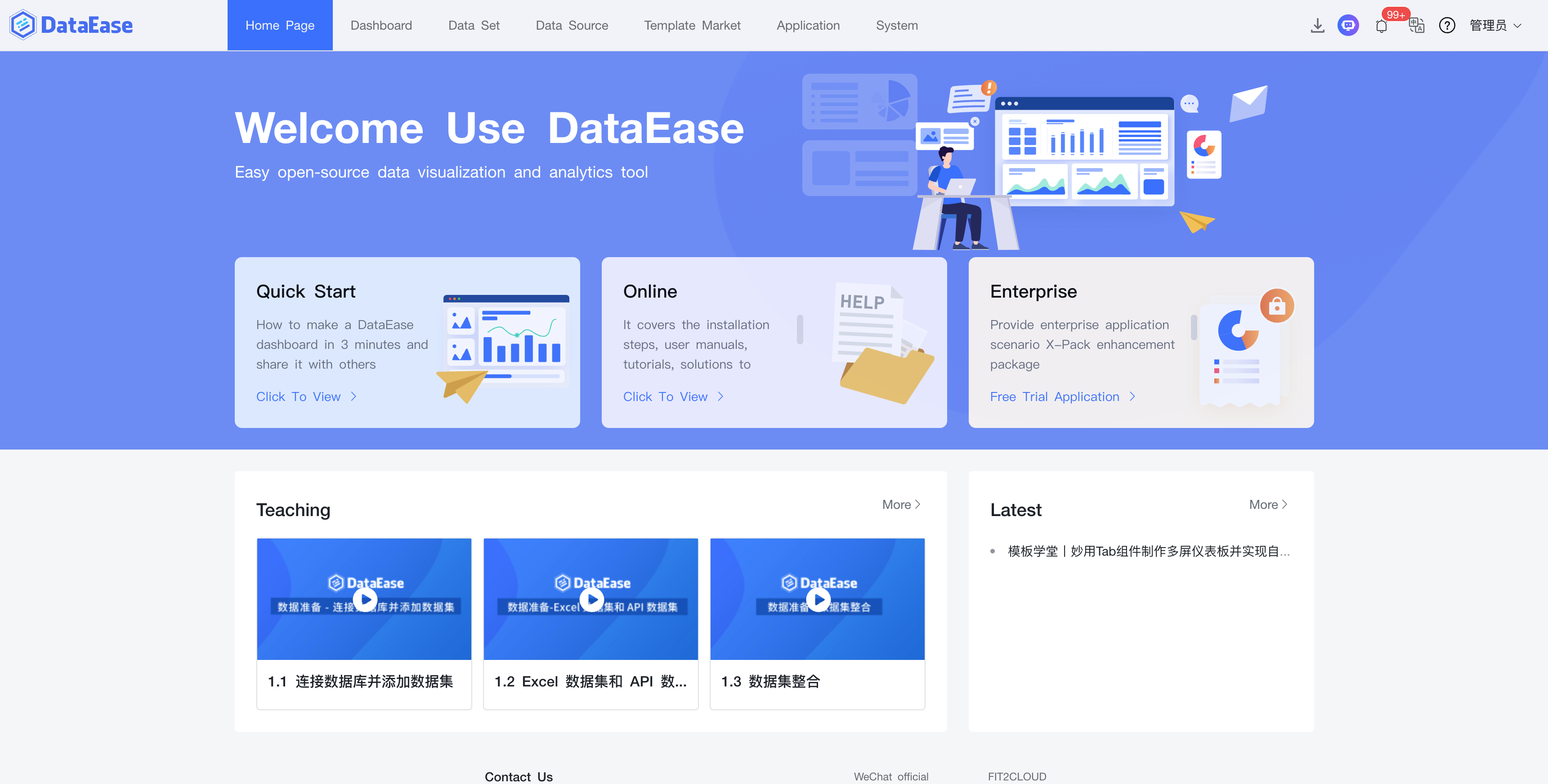Click the language translation icon
Image resolution: width=1548 pixels, height=784 pixels.
1416,25
